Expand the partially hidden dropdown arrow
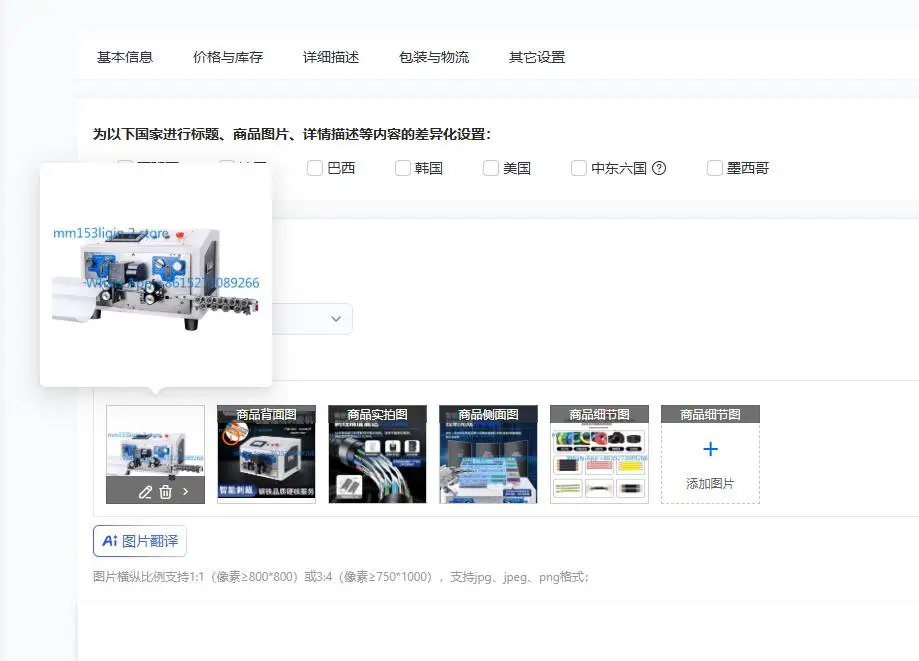The height and width of the screenshot is (661, 919). pyautogui.click(x=336, y=319)
